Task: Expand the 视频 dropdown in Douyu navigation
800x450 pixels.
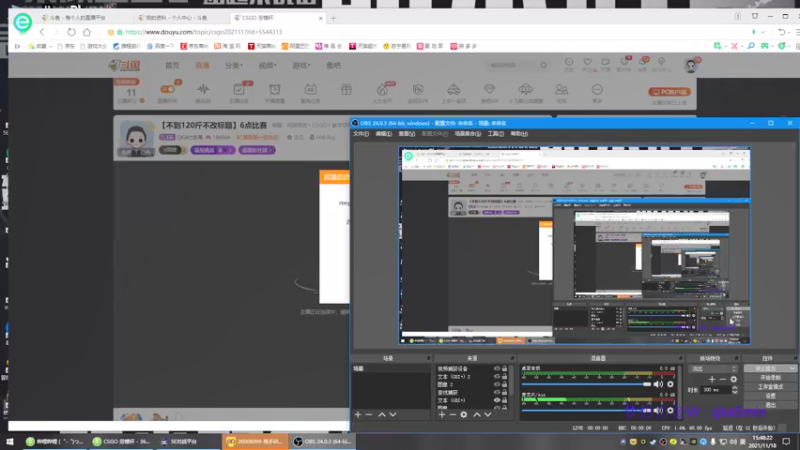Action: [267, 65]
